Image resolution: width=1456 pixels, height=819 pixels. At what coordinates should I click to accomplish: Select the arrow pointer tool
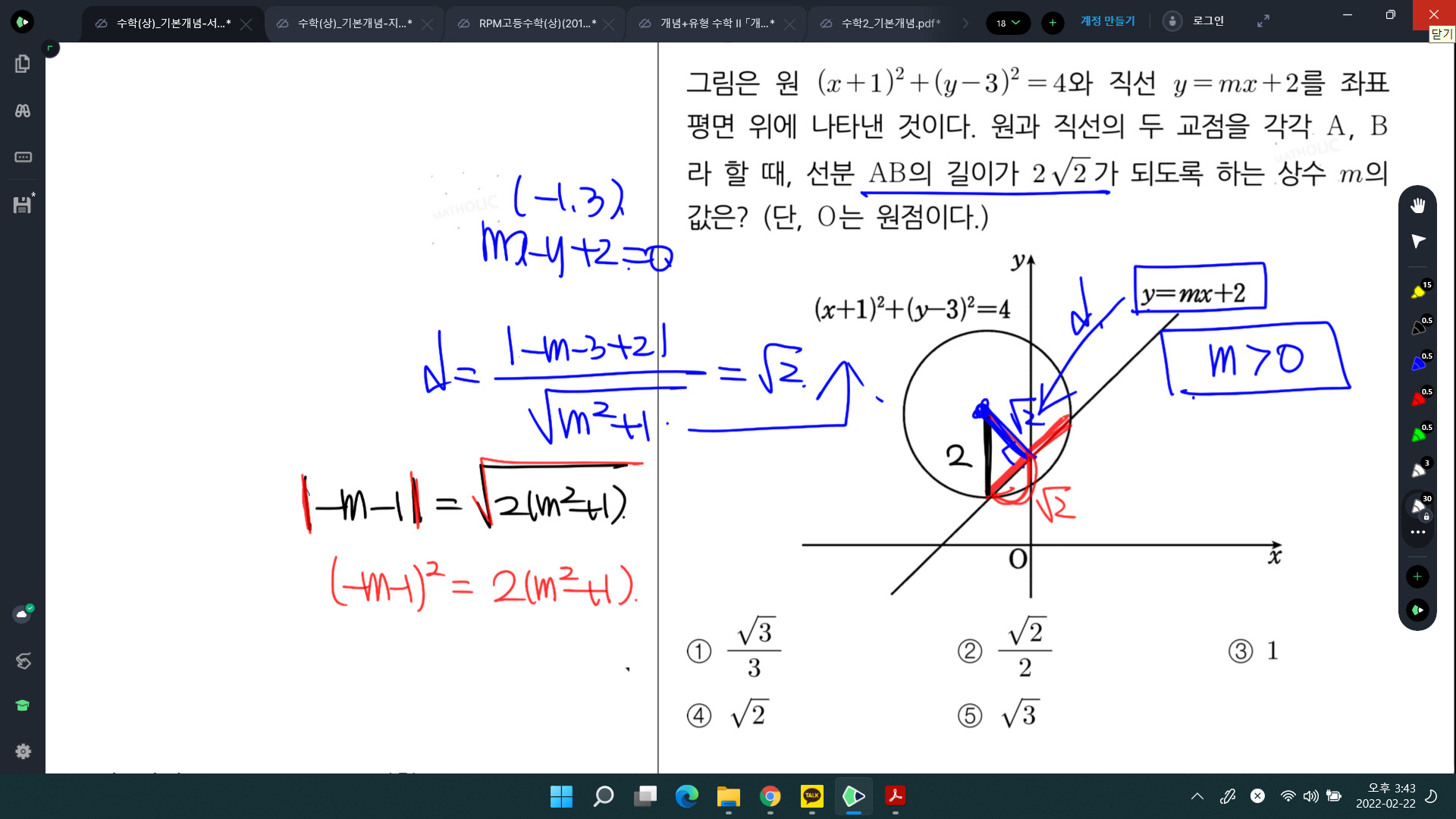click(1417, 241)
